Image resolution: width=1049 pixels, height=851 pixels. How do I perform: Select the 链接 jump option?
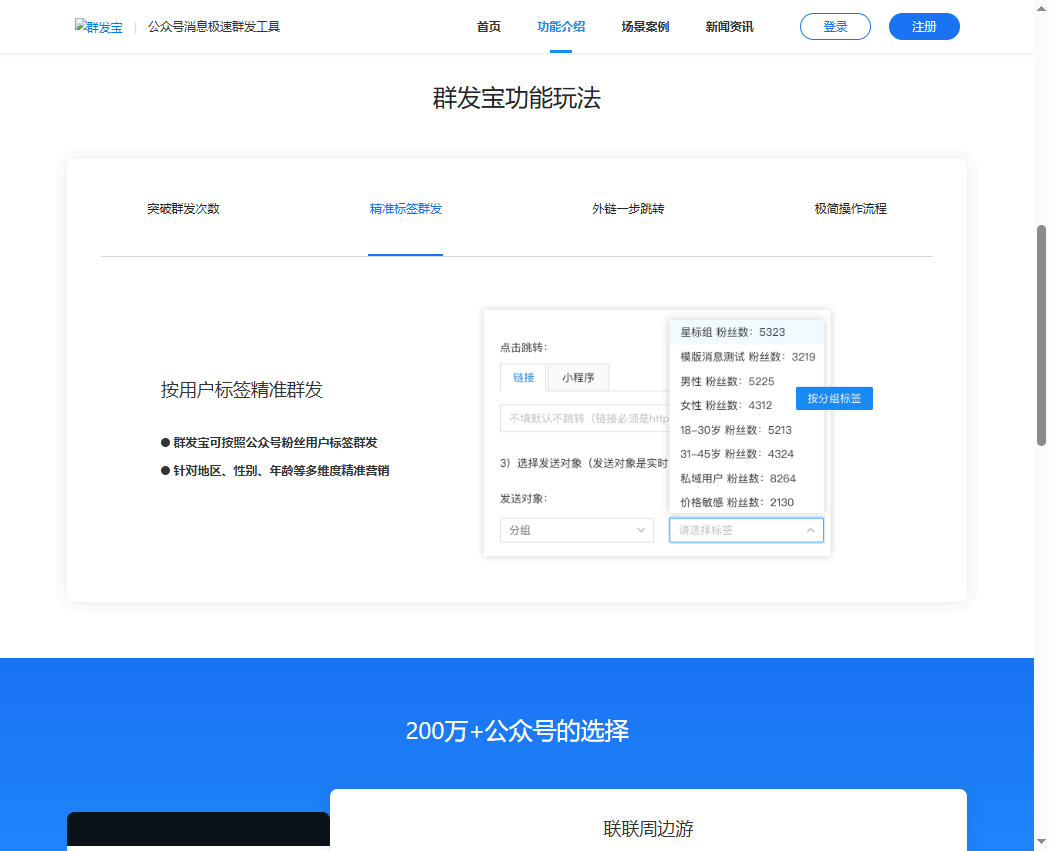pos(522,377)
